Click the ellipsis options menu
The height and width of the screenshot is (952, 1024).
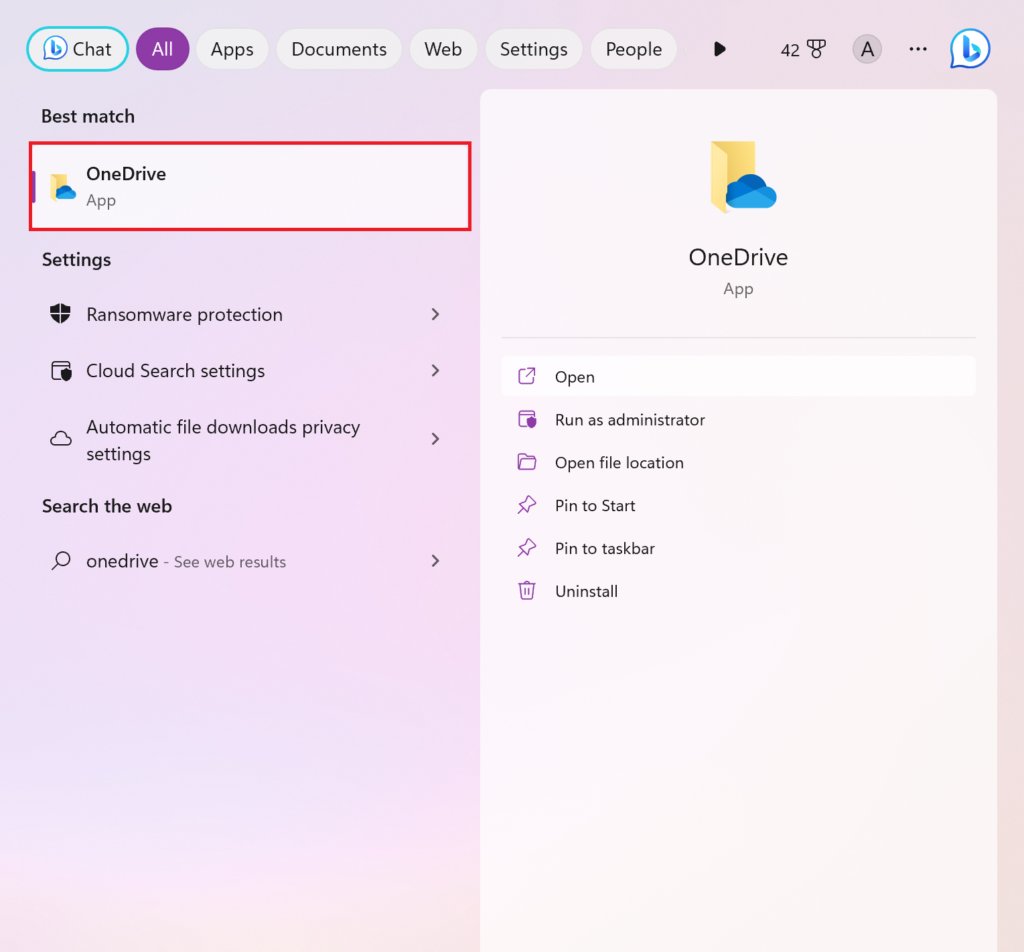(x=917, y=48)
